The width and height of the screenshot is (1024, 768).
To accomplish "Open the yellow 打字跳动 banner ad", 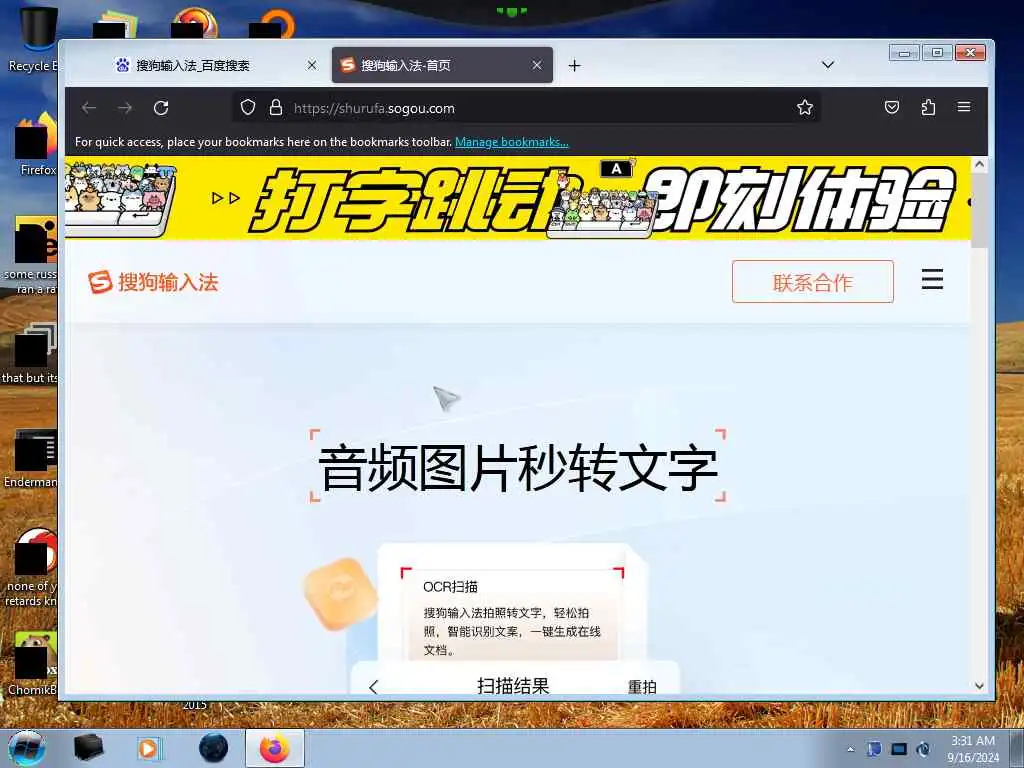I will 517,198.
